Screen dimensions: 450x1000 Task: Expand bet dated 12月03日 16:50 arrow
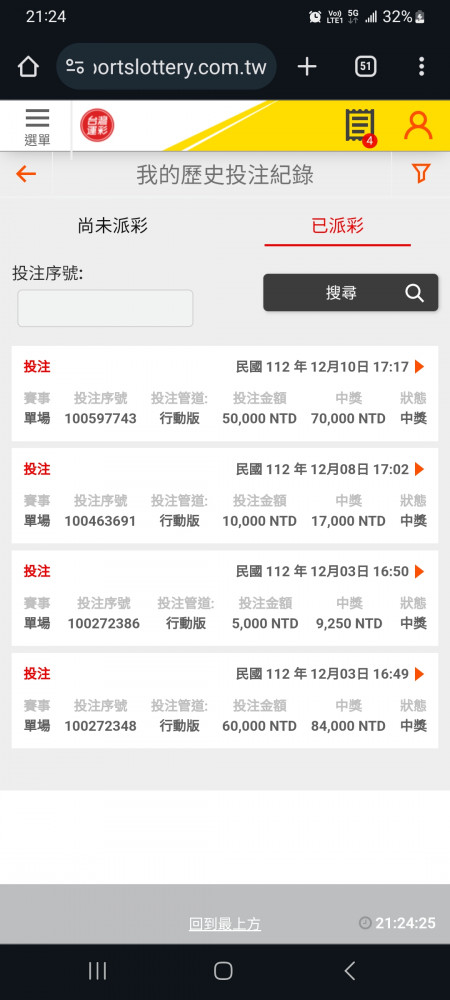click(x=419, y=571)
